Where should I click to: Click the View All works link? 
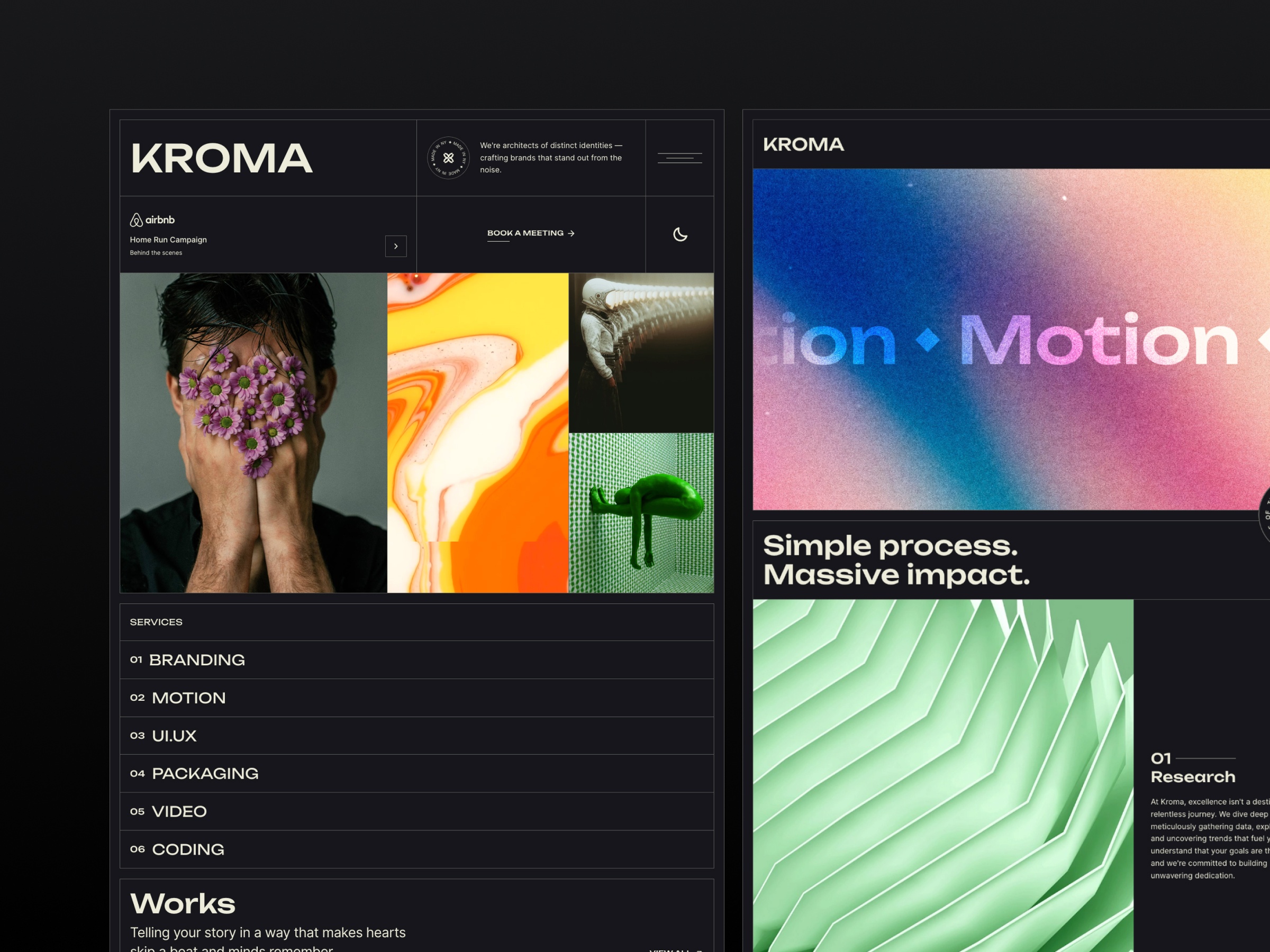coord(672,949)
